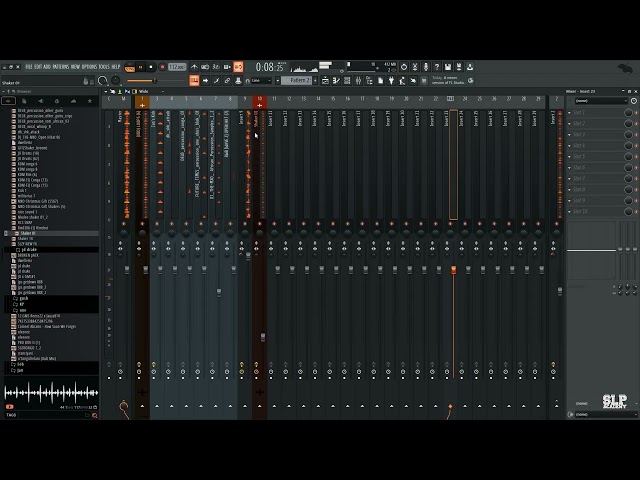The height and width of the screenshot is (480, 640).
Task: Select browser files document tab
Action: click(x=24, y=101)
